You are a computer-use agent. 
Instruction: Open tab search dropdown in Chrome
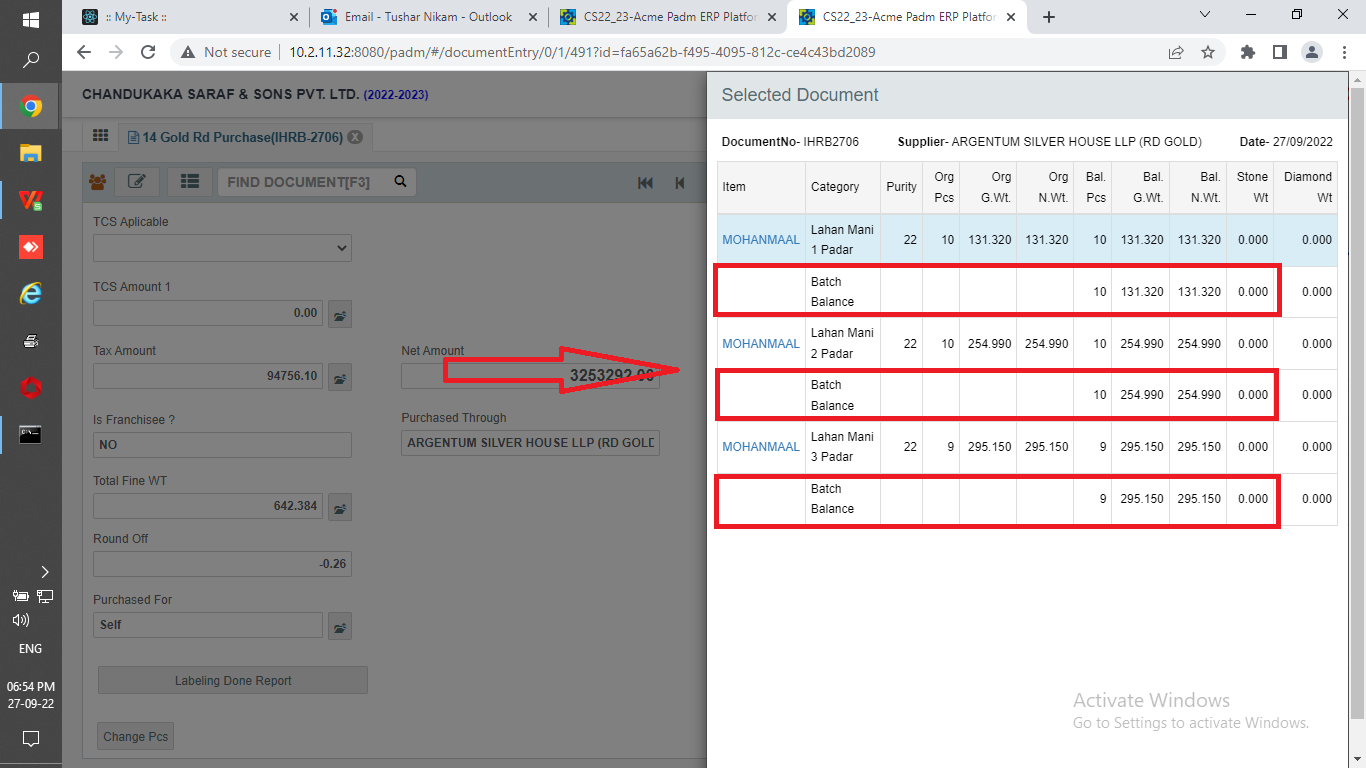1204,15
